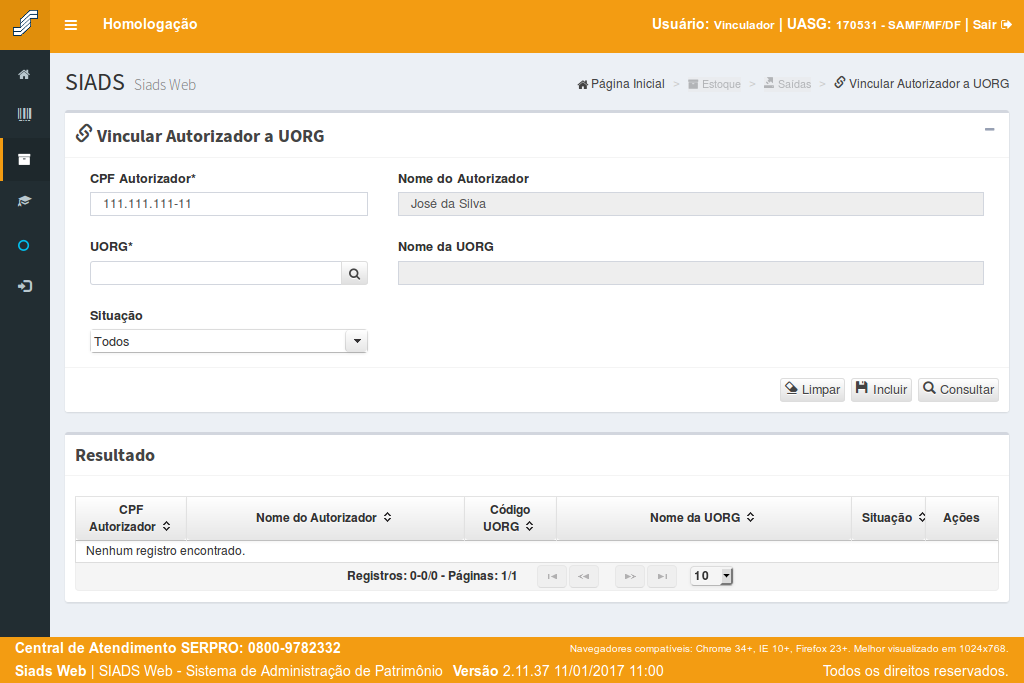Click 'Registros: 0-0/0 - Páginas: 1/1' text
1024x683 pixels.
pos(432,576)
